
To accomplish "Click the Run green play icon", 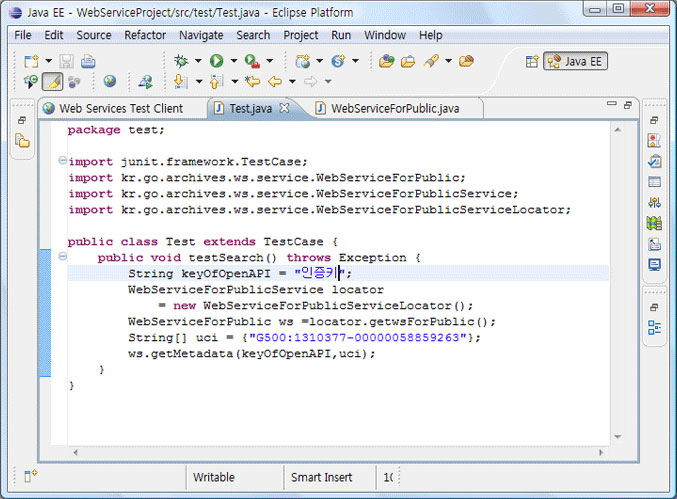I will pos(216,61).
